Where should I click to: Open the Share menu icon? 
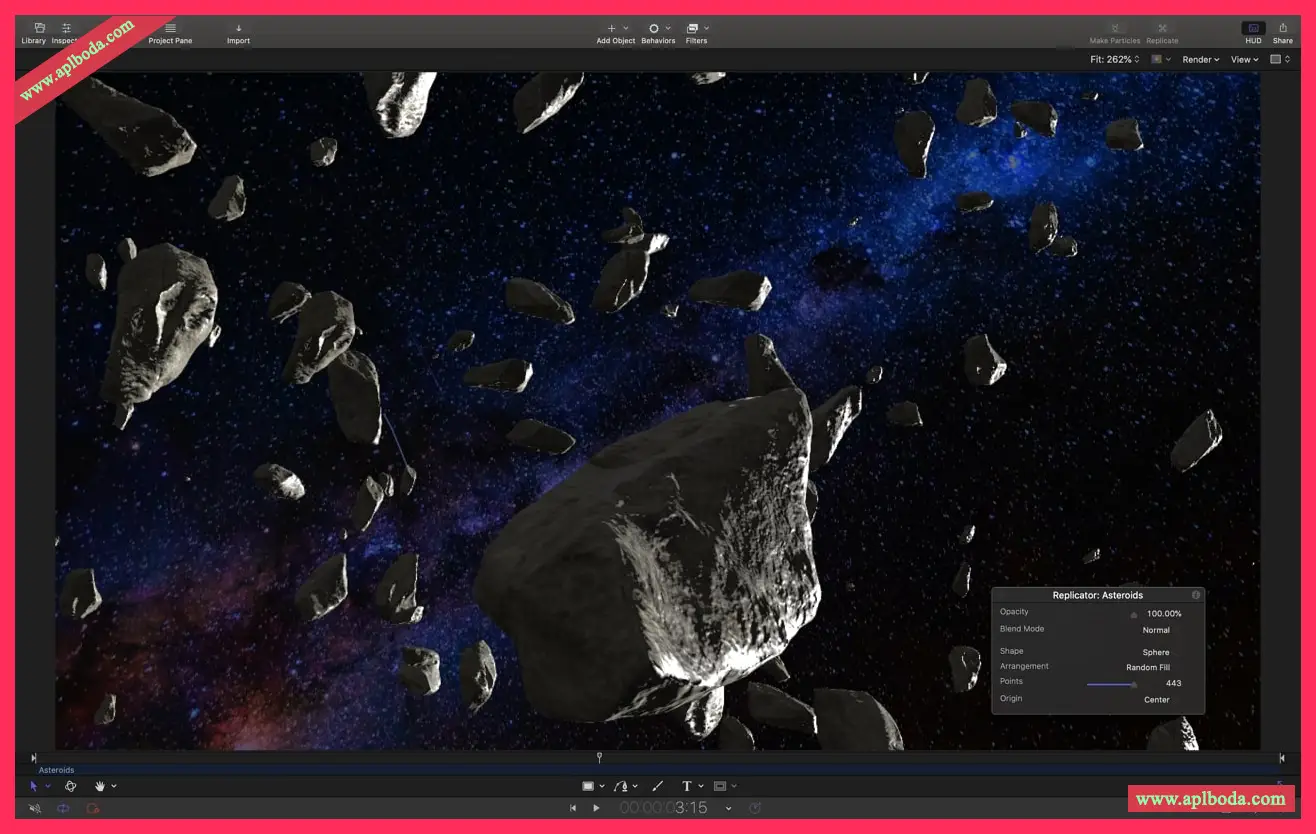pyautogui.click(x=1282, y=33)
